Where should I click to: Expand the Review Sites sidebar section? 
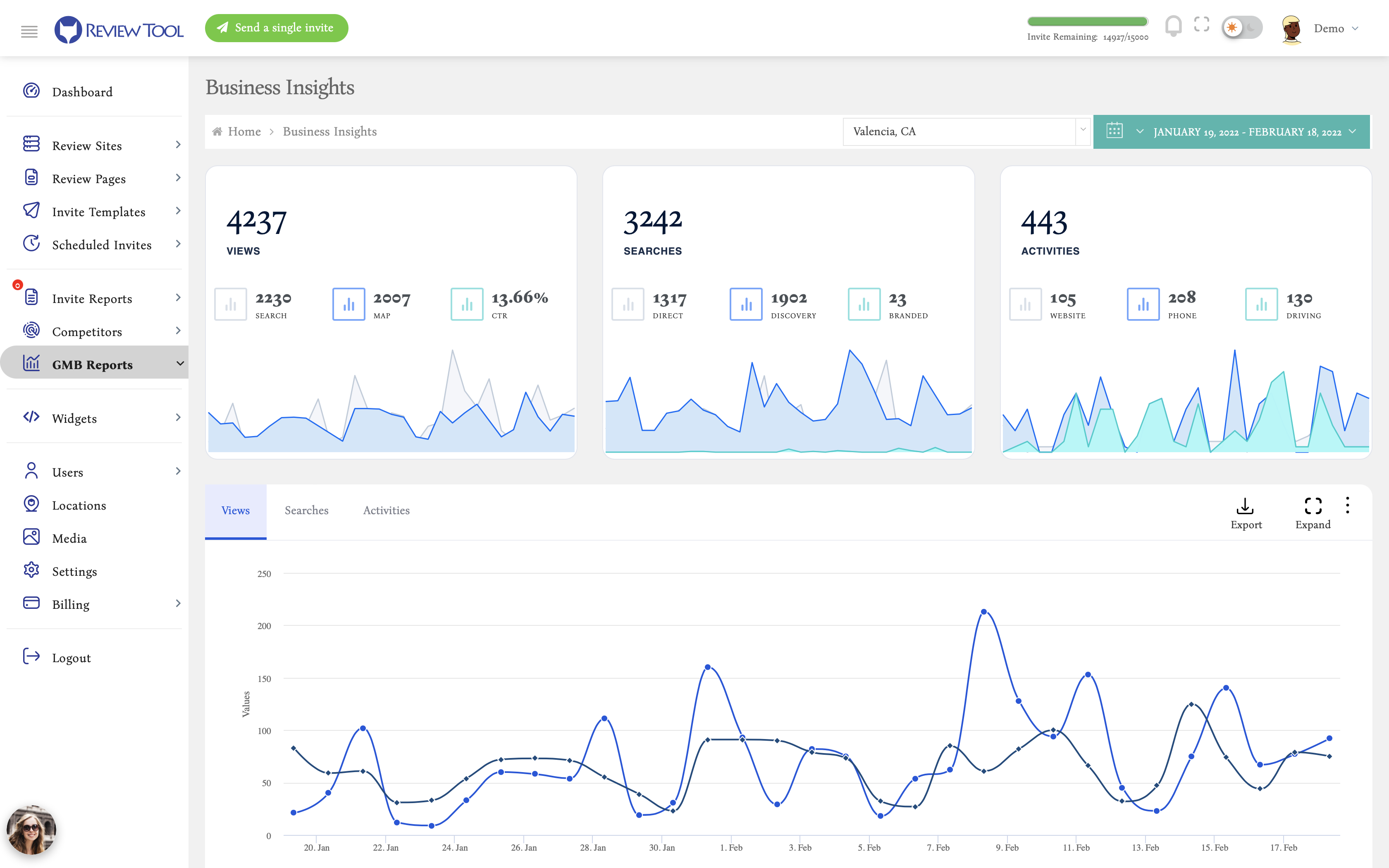(x=178, y=145)
